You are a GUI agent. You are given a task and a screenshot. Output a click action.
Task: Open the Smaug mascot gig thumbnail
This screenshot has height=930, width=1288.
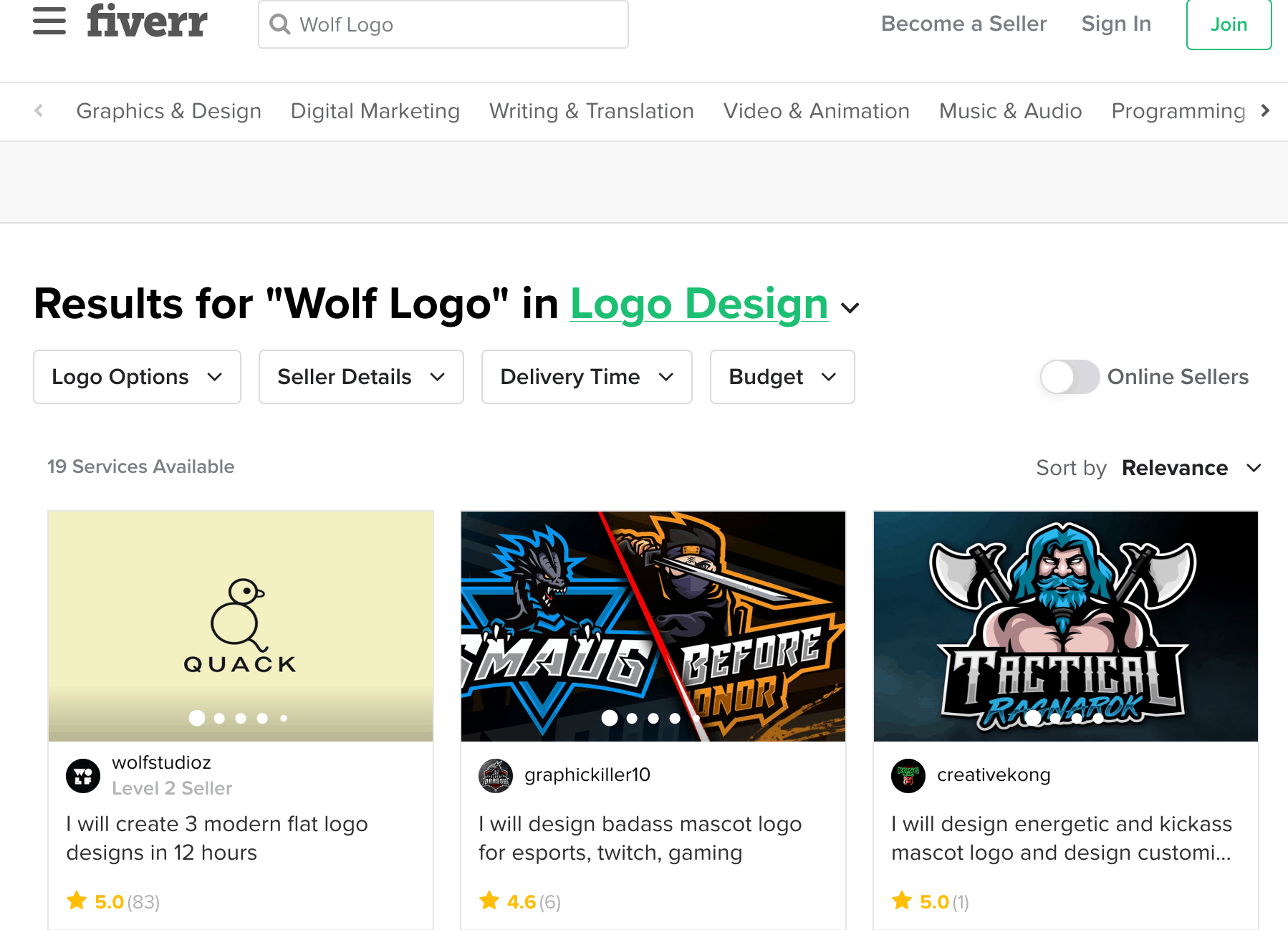coord(653,626)
